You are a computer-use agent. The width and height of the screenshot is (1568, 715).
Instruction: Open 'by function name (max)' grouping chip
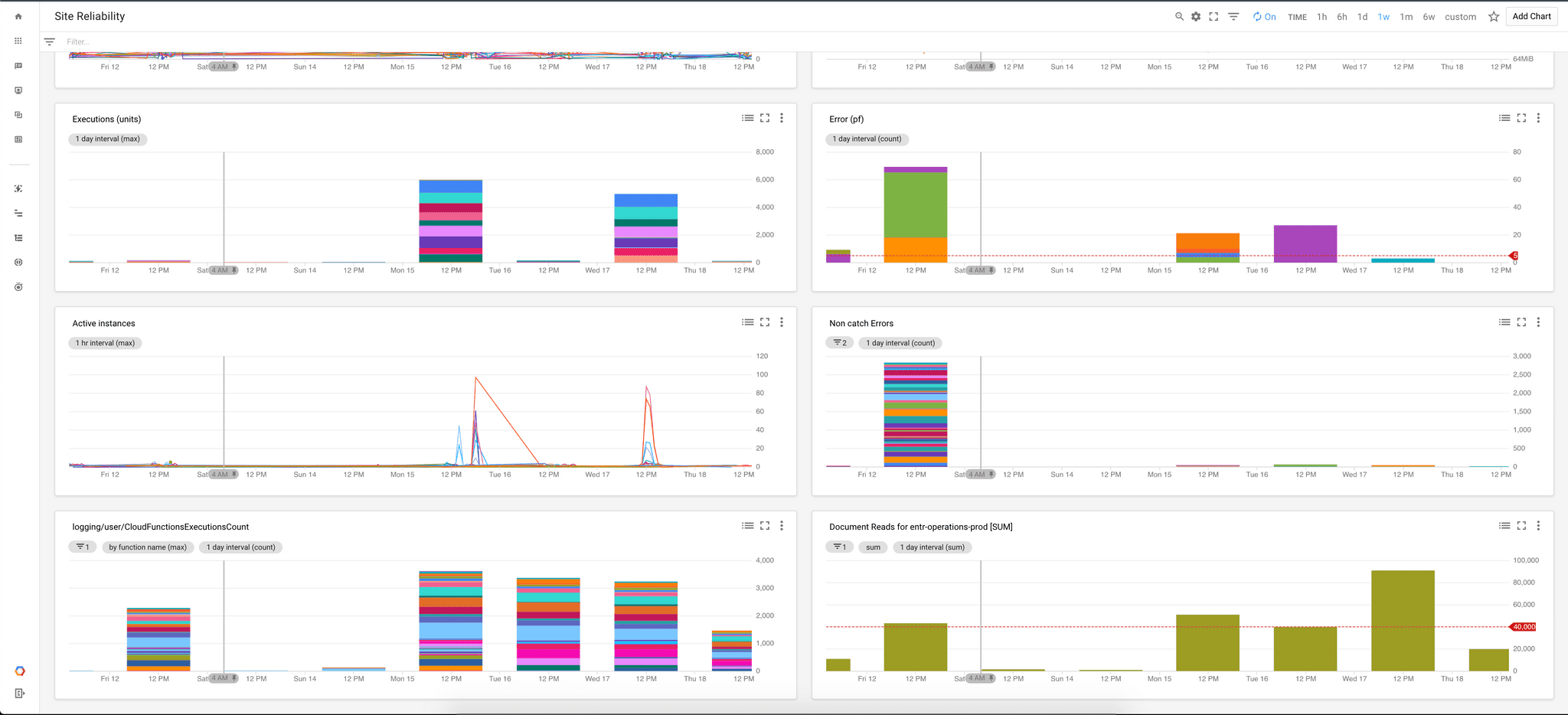click(148, 547)
